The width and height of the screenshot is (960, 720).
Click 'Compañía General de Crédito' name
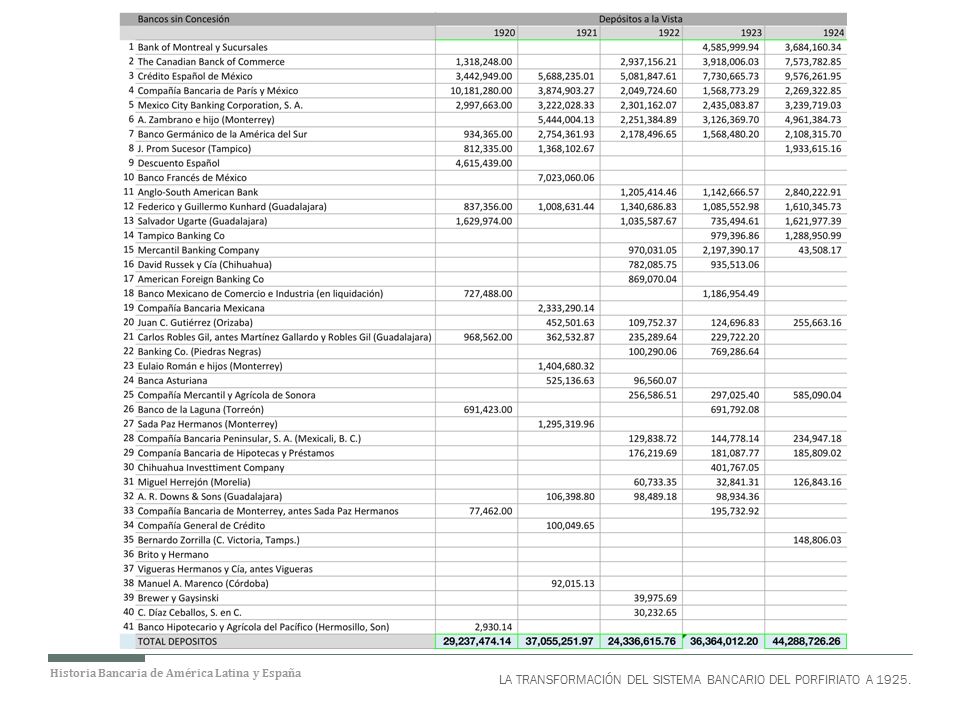[x=201, y=525]
